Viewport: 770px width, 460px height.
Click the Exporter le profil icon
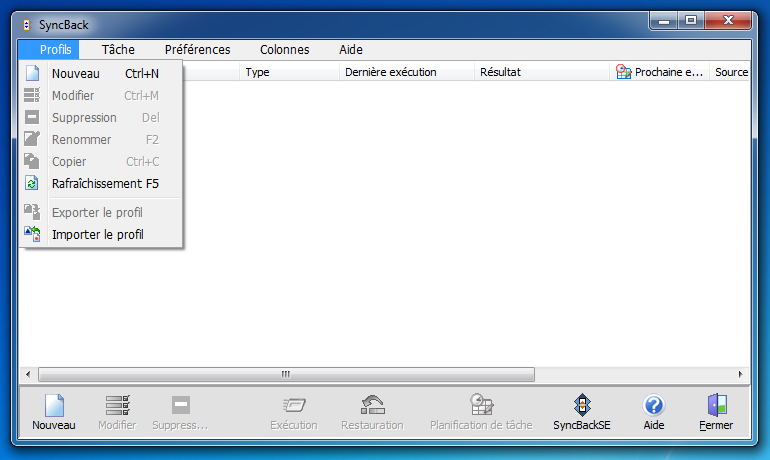tap(32, 212)
